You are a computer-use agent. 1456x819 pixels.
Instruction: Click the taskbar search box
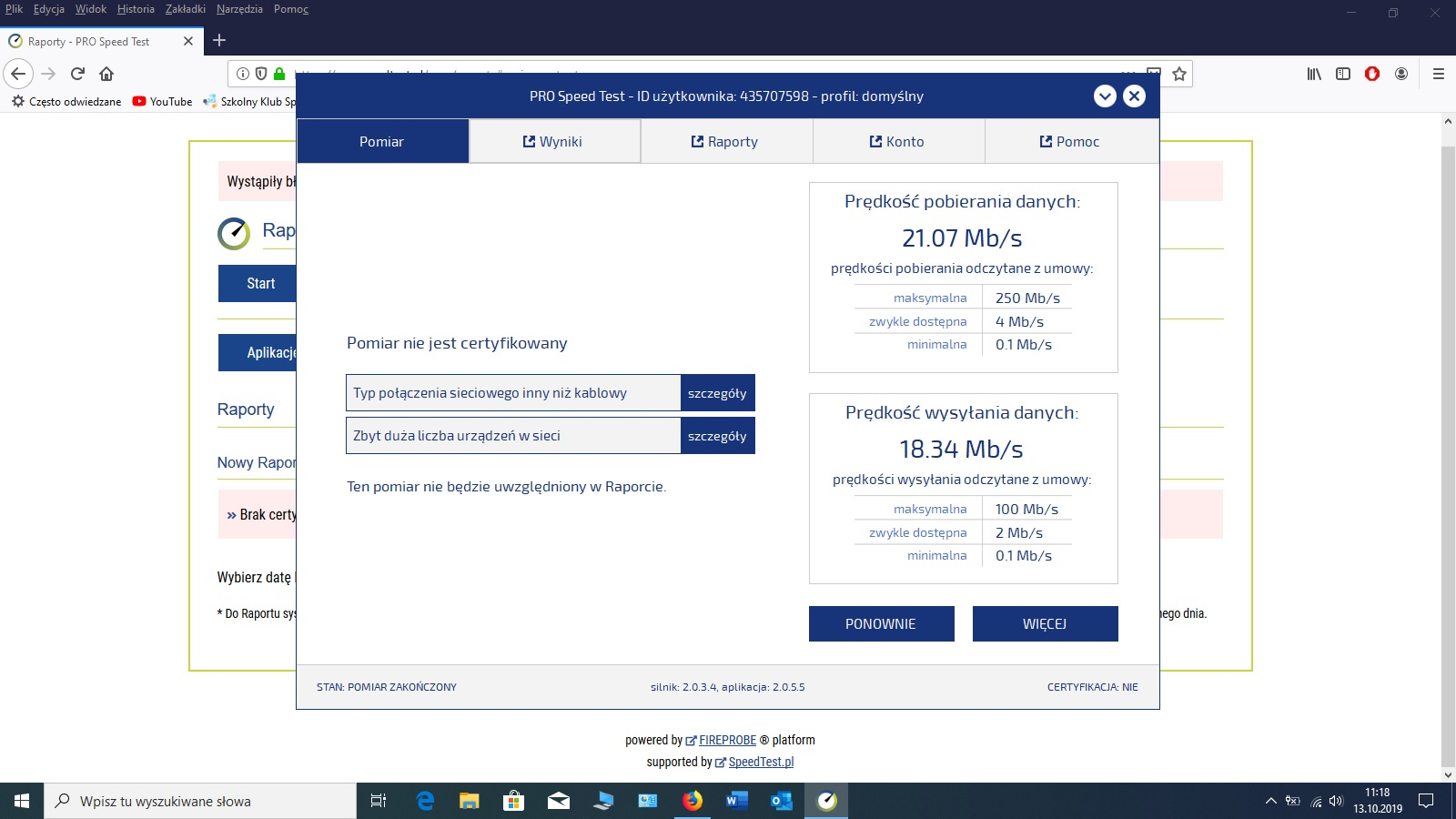[200, 801]
